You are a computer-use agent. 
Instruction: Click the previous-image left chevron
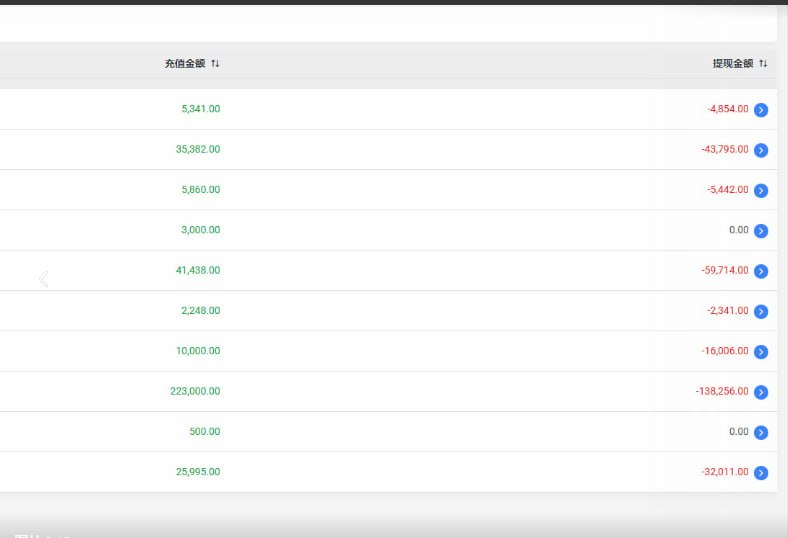click(44, 279)
